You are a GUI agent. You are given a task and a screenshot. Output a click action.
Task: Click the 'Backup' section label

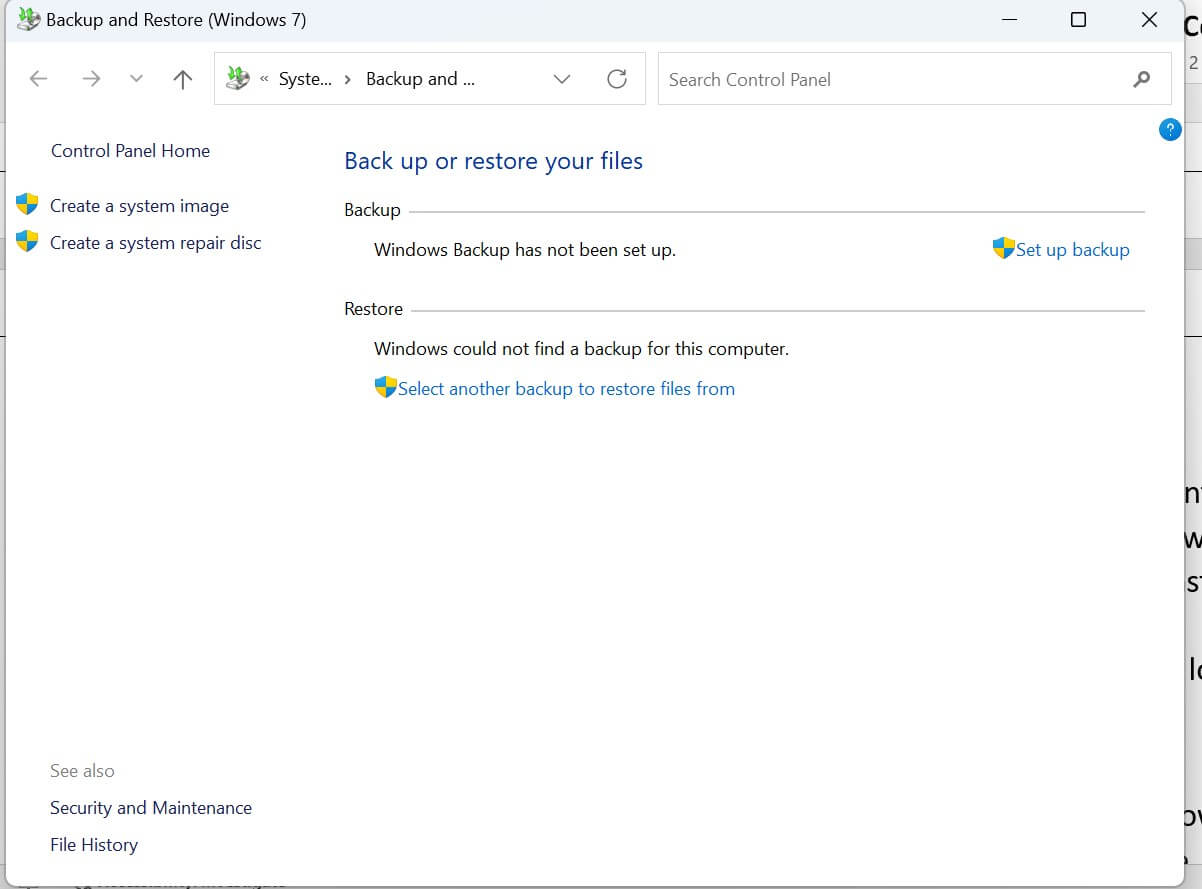click(372, 210)
